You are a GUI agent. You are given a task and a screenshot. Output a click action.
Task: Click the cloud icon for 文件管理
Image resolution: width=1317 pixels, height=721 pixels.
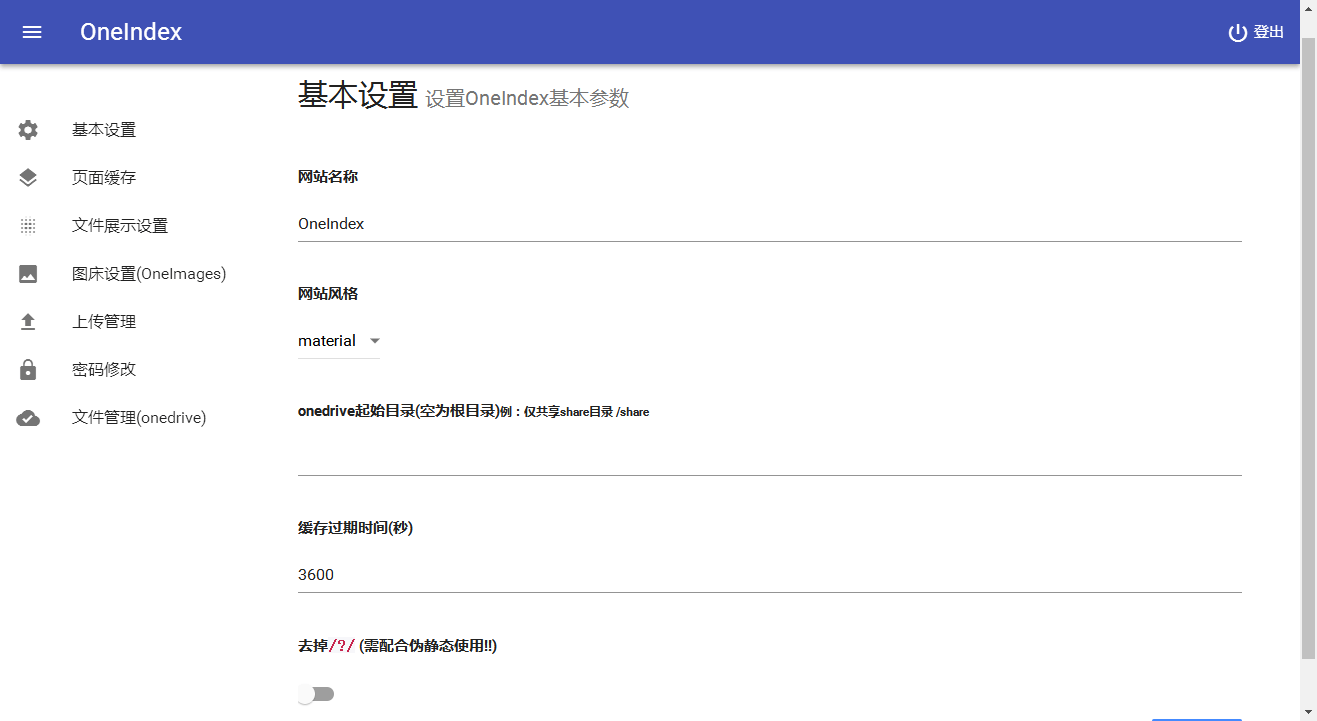pos(28,418)
